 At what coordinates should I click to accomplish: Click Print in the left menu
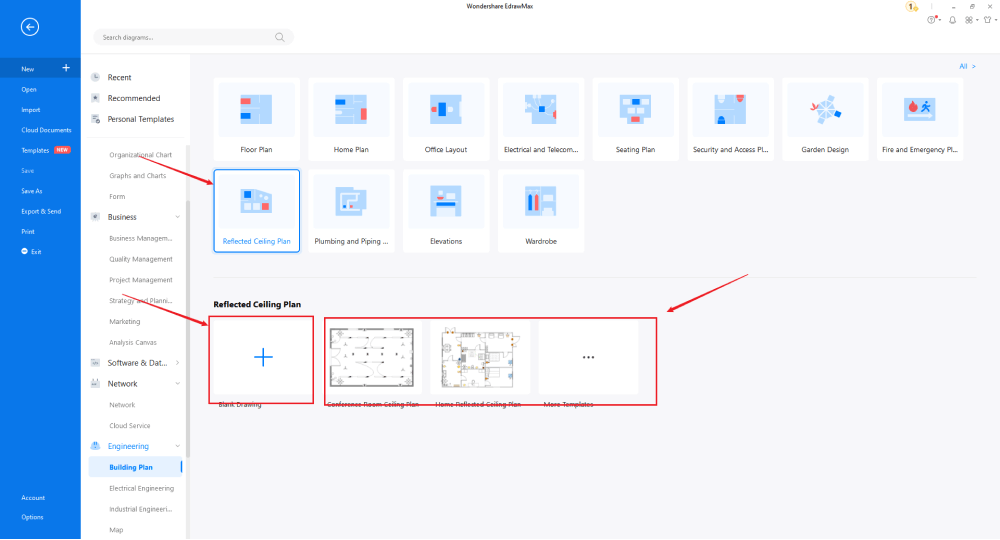point(28,231)
